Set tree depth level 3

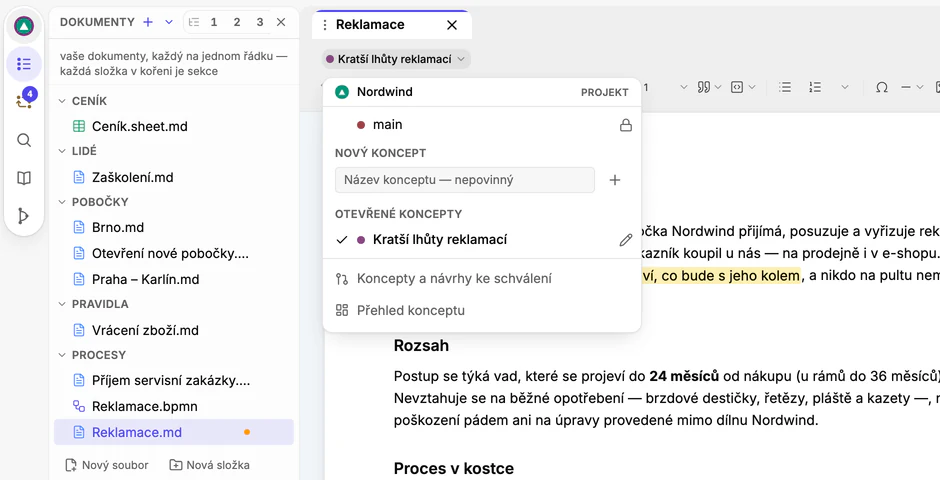point(260,22)
